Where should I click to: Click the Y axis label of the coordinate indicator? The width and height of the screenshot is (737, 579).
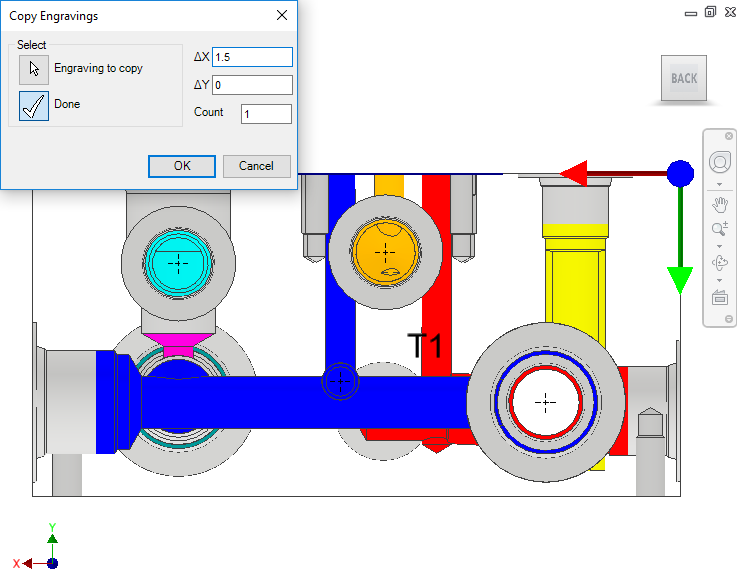[x=53, y=527]
